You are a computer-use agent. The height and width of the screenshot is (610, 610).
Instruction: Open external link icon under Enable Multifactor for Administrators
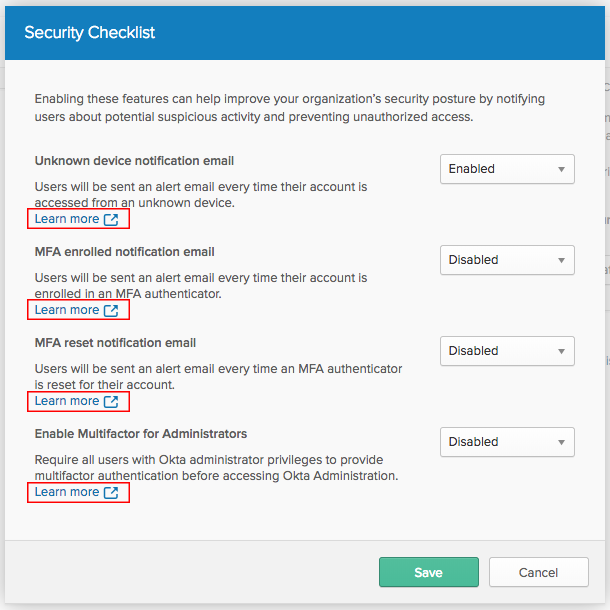coord(111,493)
